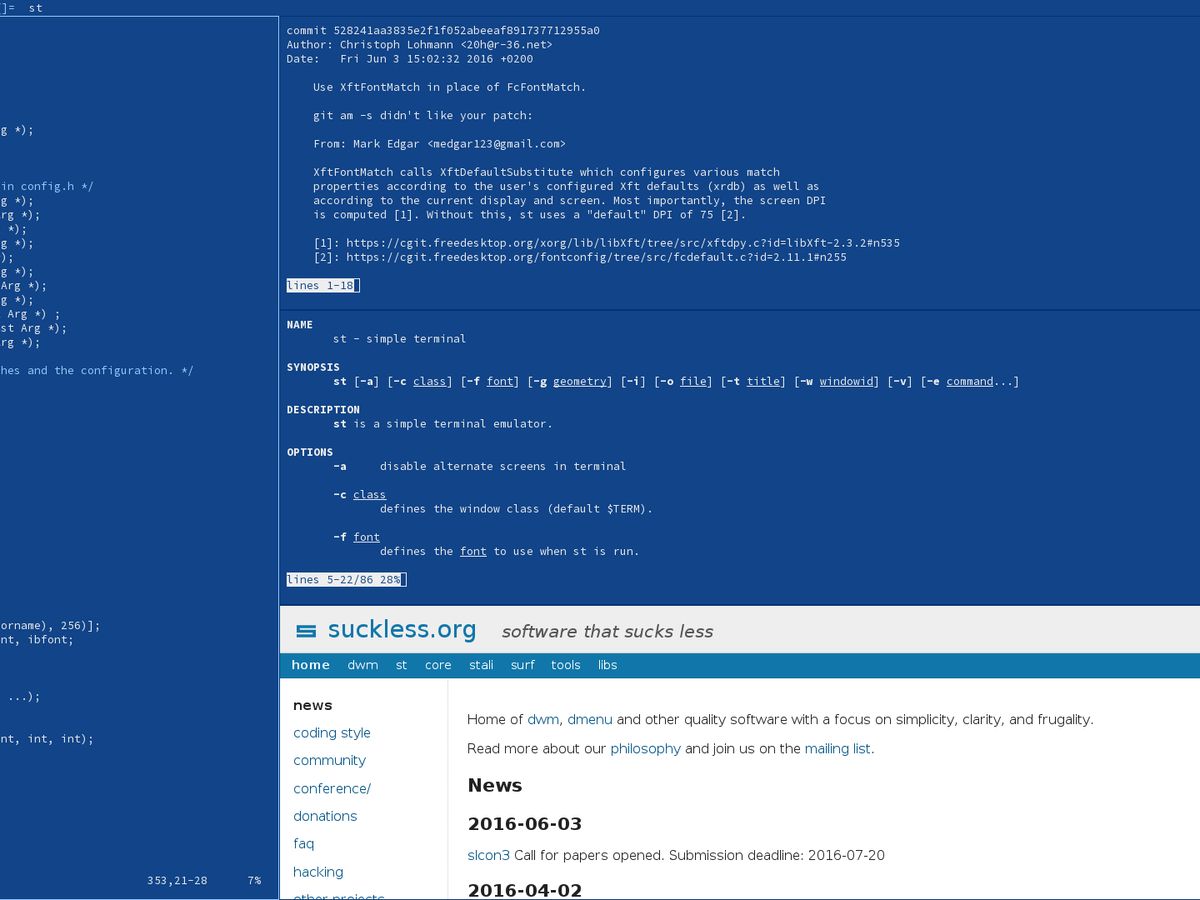Switch to the st tab in navigation bar
This screenshot has height=900, width=1200.
click(401, 665)
